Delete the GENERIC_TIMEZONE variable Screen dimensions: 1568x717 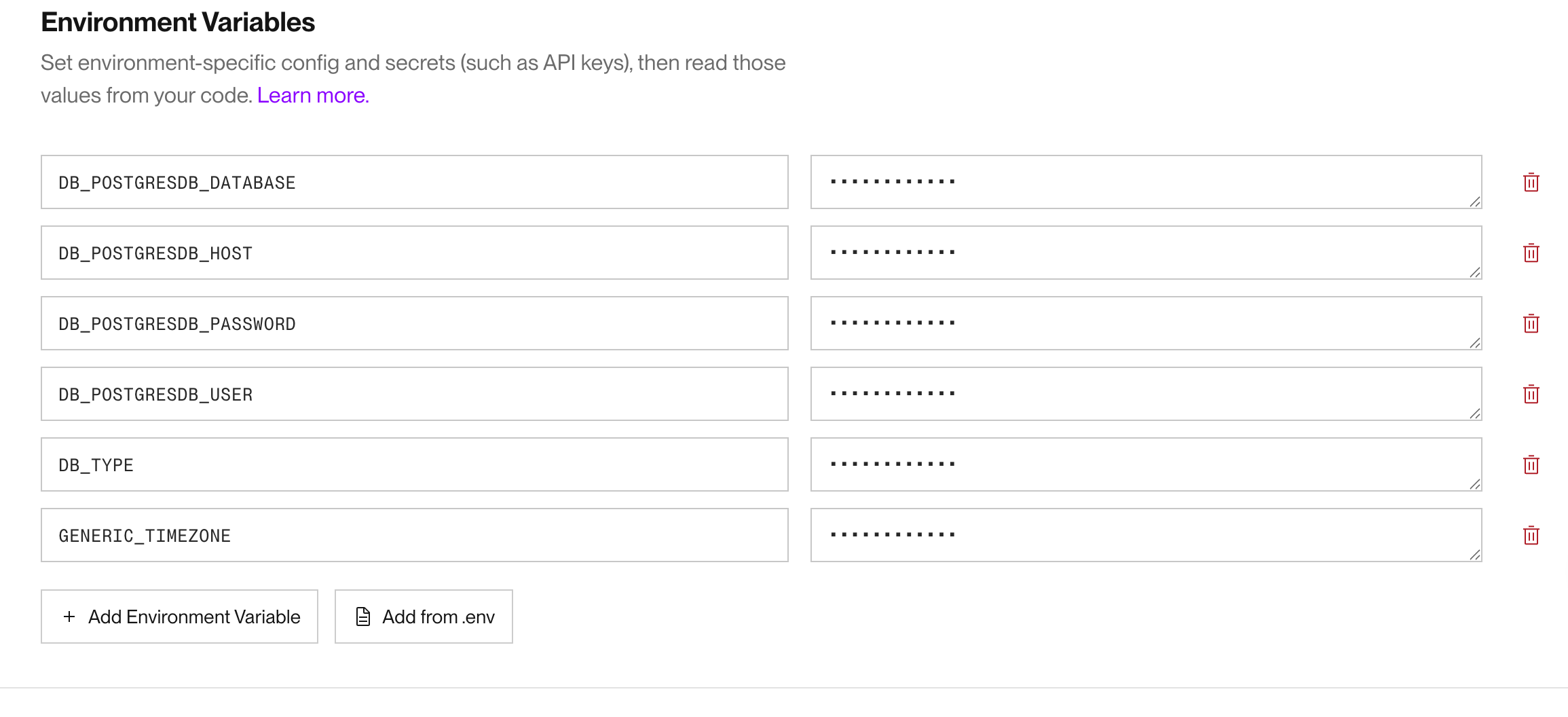coord(1531,536)
